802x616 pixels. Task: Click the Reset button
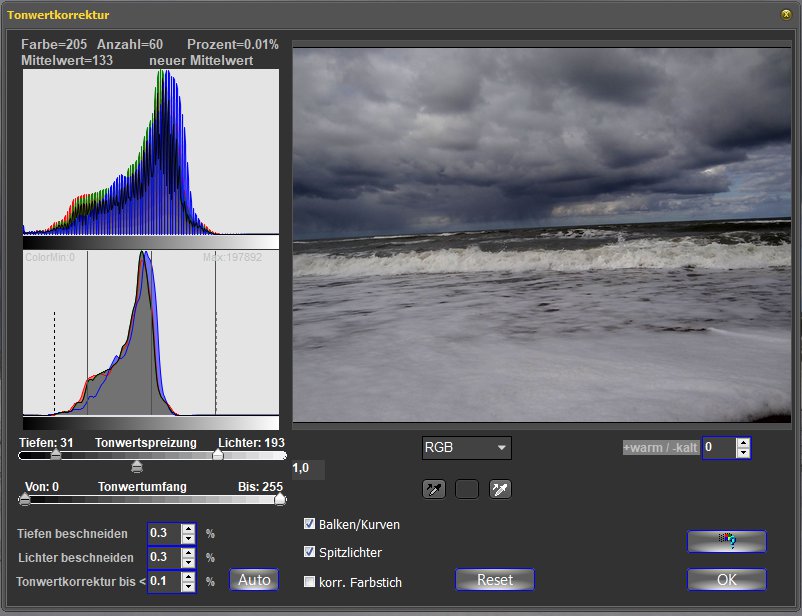pyautogui.click(x=494, y=580)
